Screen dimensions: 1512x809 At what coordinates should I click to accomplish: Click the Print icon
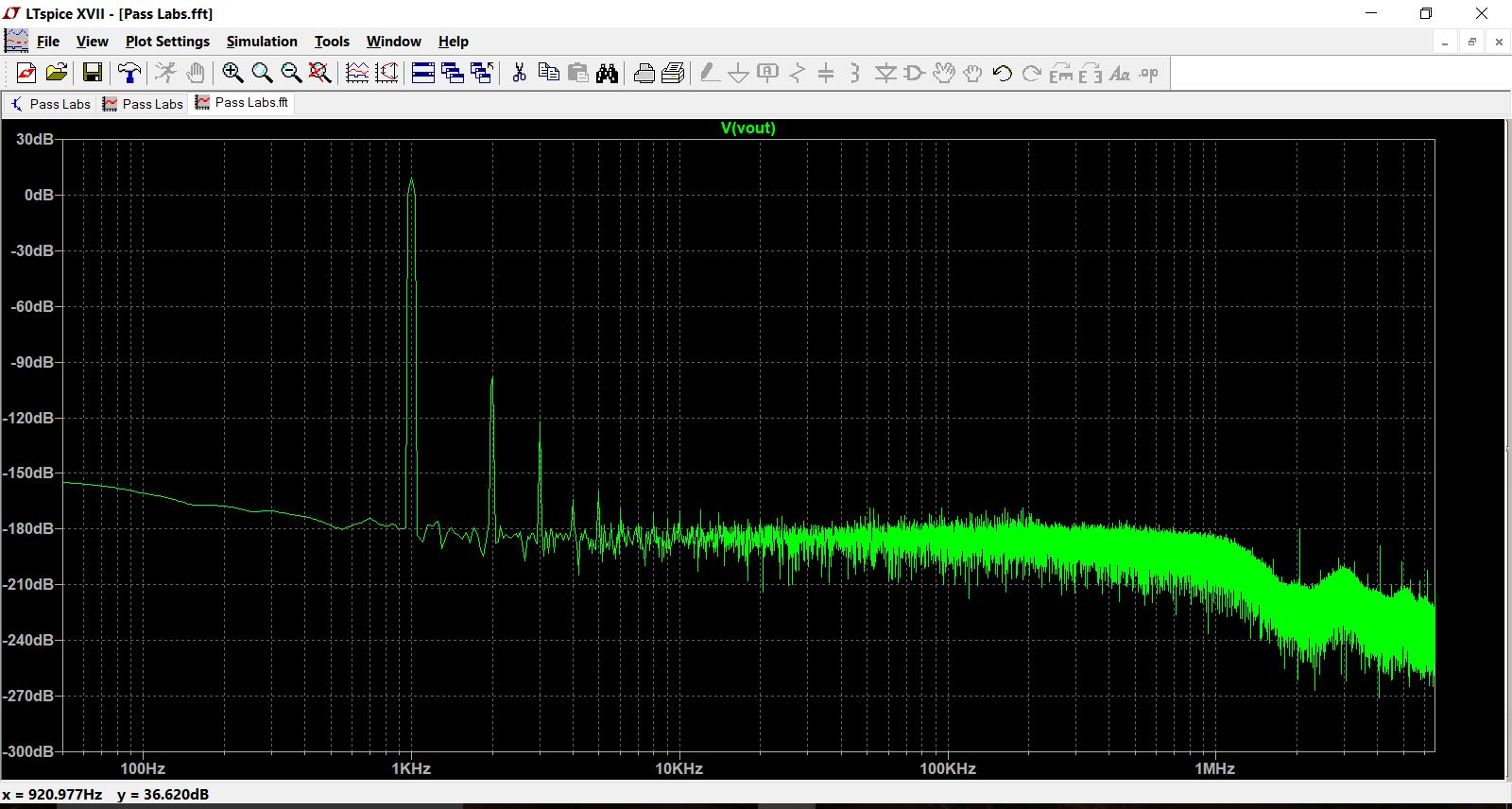coord(644,73)
